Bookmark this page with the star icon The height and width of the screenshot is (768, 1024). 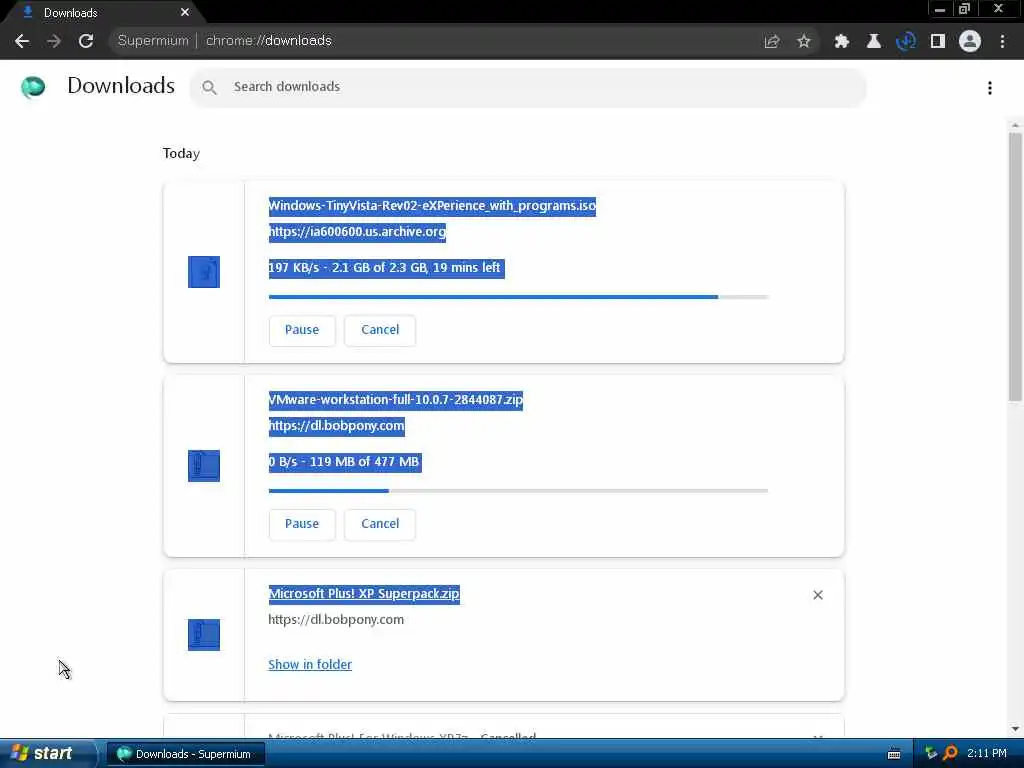point(804,41)
